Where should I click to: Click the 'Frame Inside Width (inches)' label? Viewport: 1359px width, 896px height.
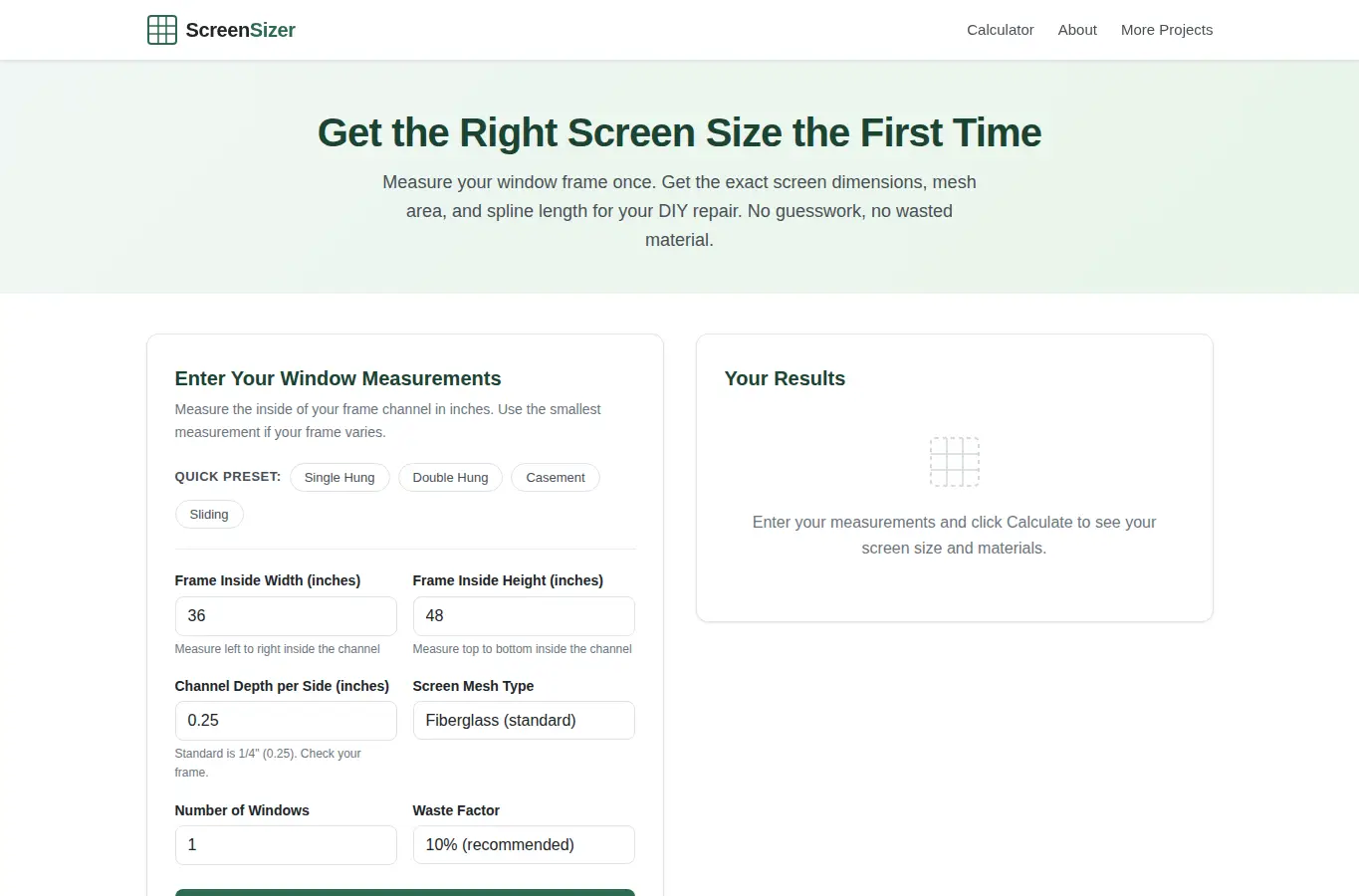[x=268, y=580]
